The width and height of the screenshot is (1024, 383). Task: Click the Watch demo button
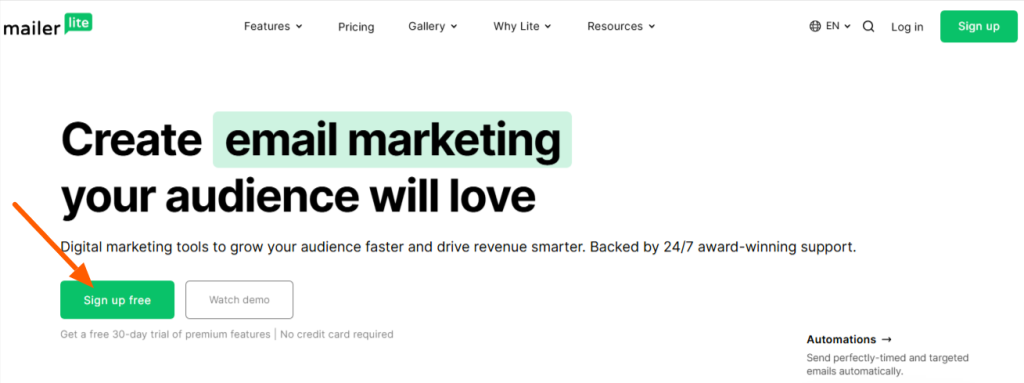pyautogui.click(x=239, y=300)
